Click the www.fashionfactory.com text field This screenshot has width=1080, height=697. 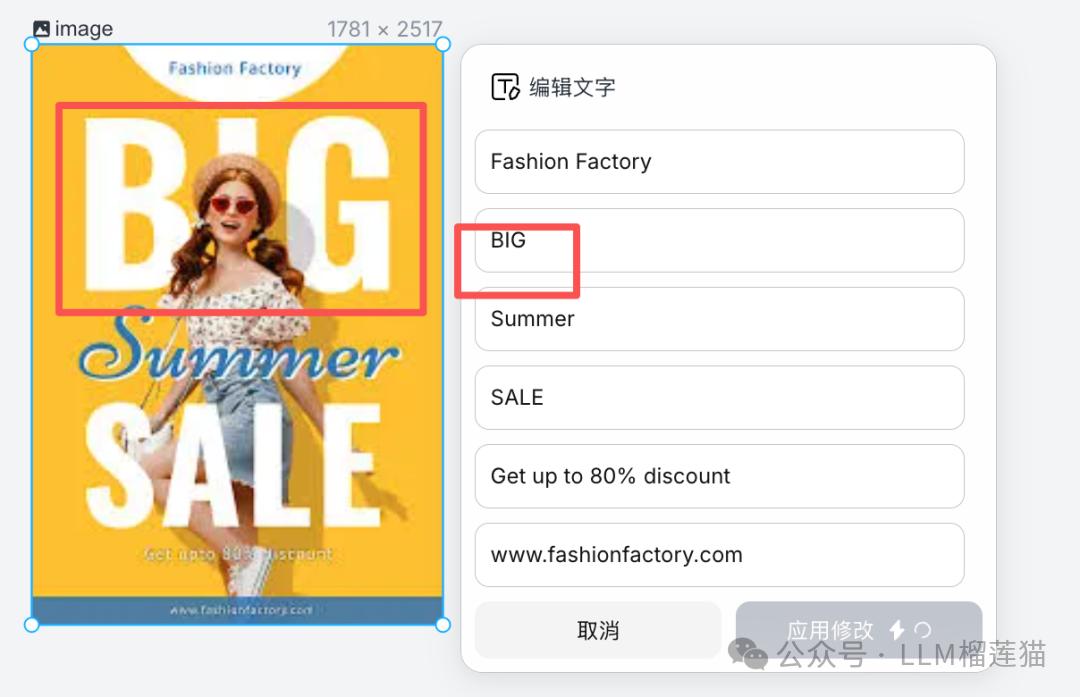[x=719, y=554]
